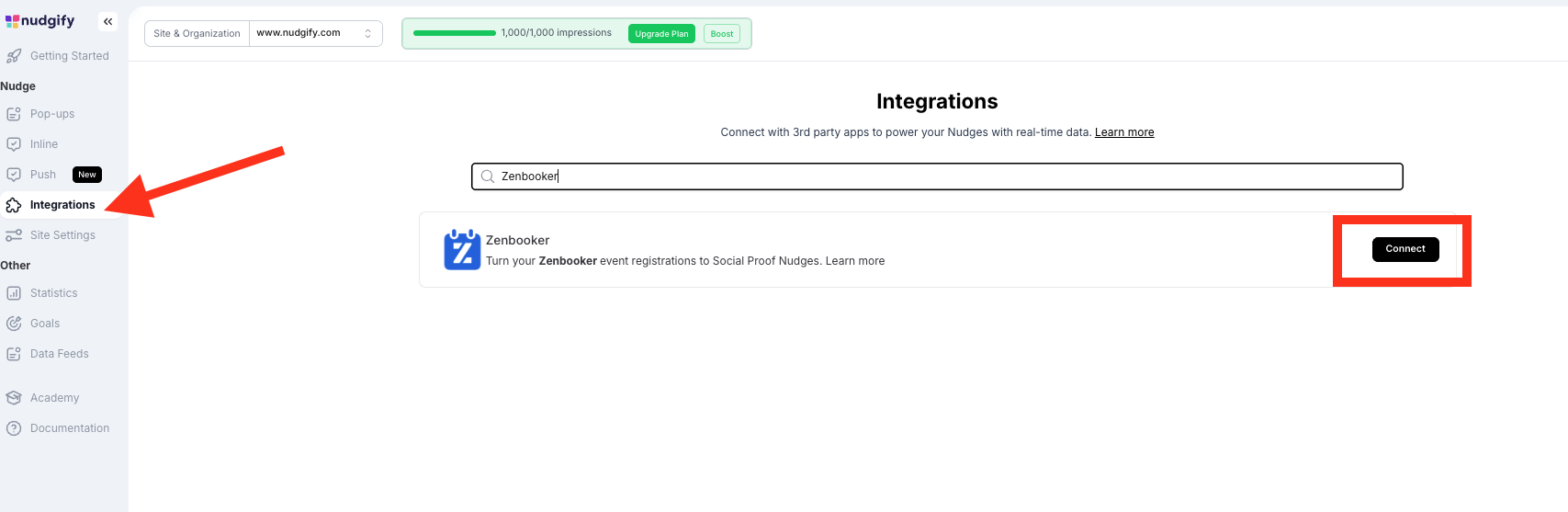This screenshot has width=1568, height=512.
Task: Open Site Settings from sidebar
Action: 62,235
